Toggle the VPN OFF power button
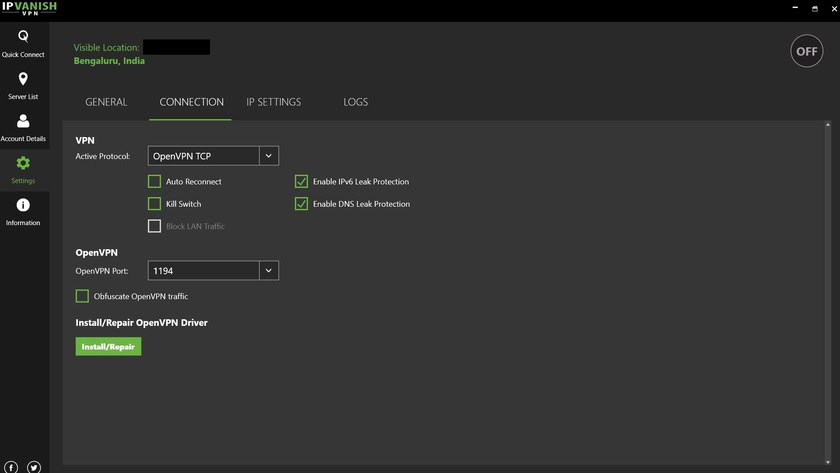This screenshot has width=840, height=473. [806, 51]
